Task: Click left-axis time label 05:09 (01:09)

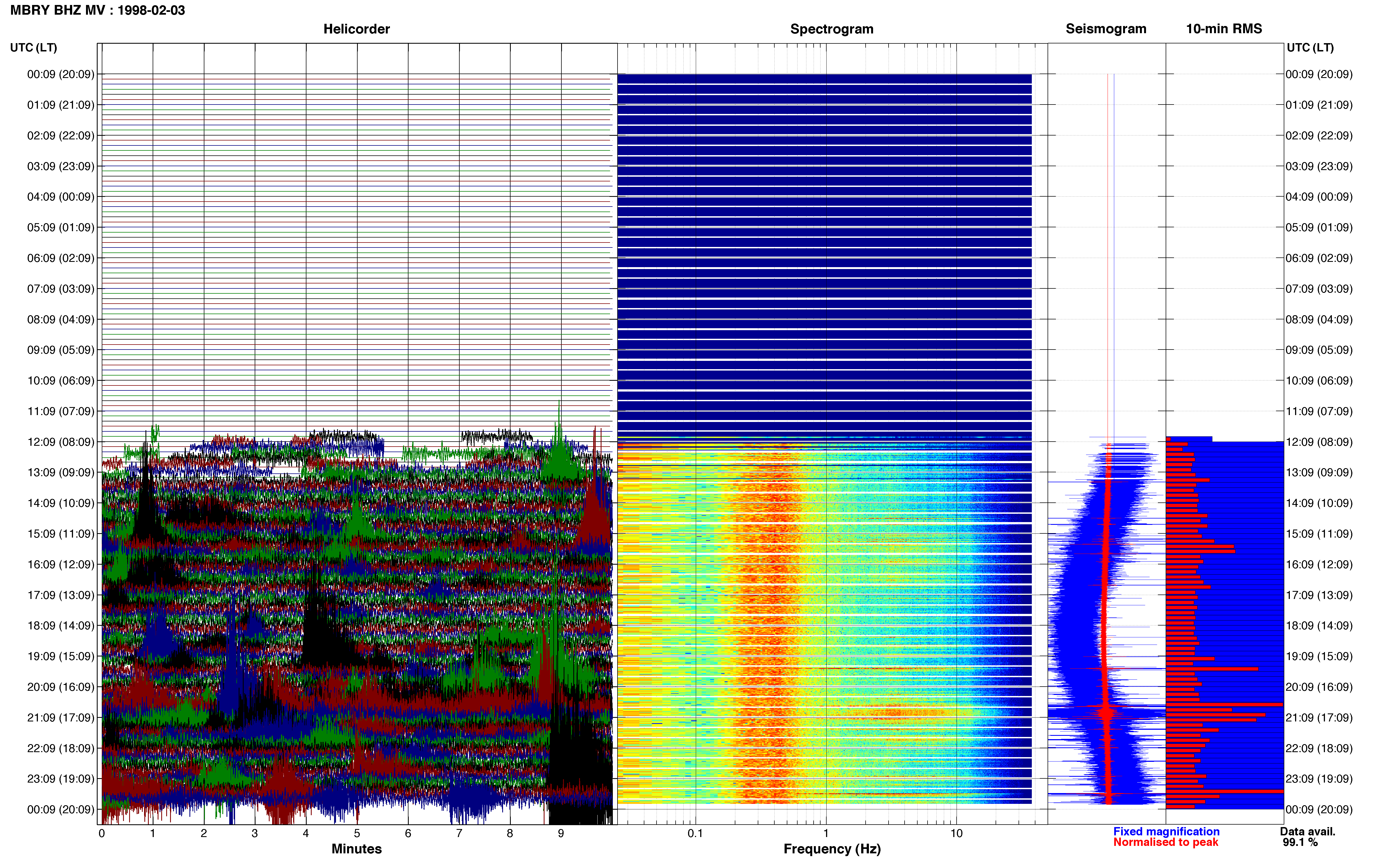Action: click(61, 227)
